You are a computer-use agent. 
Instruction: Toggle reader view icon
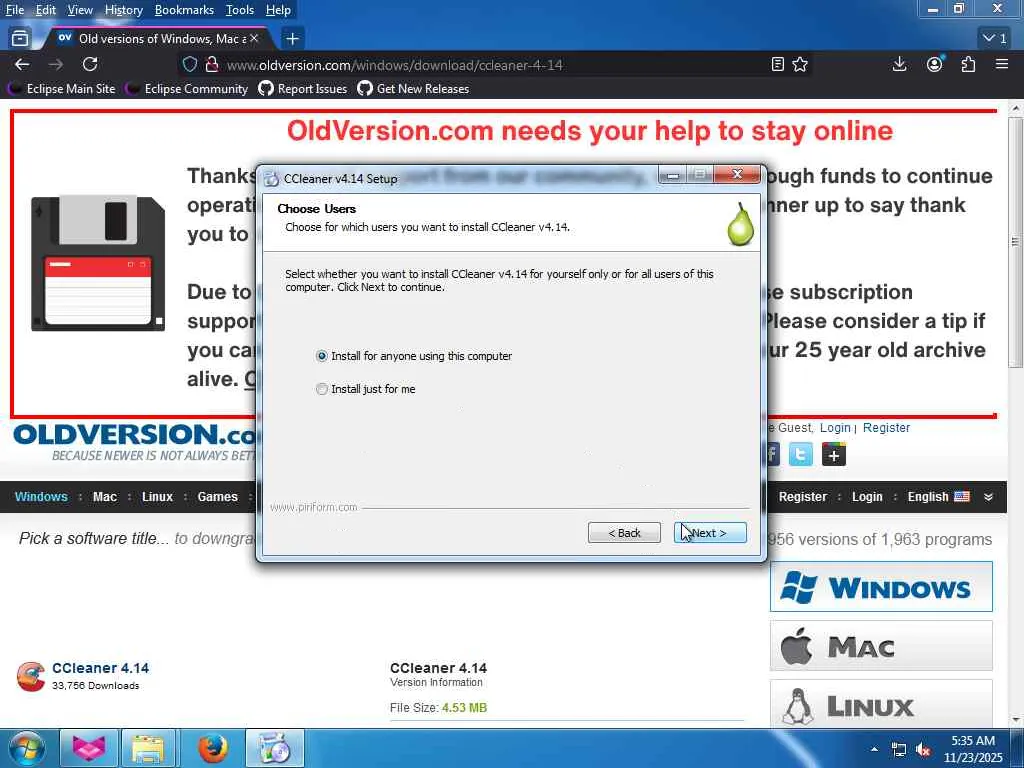pyautogui.click(x=777, y=65)
